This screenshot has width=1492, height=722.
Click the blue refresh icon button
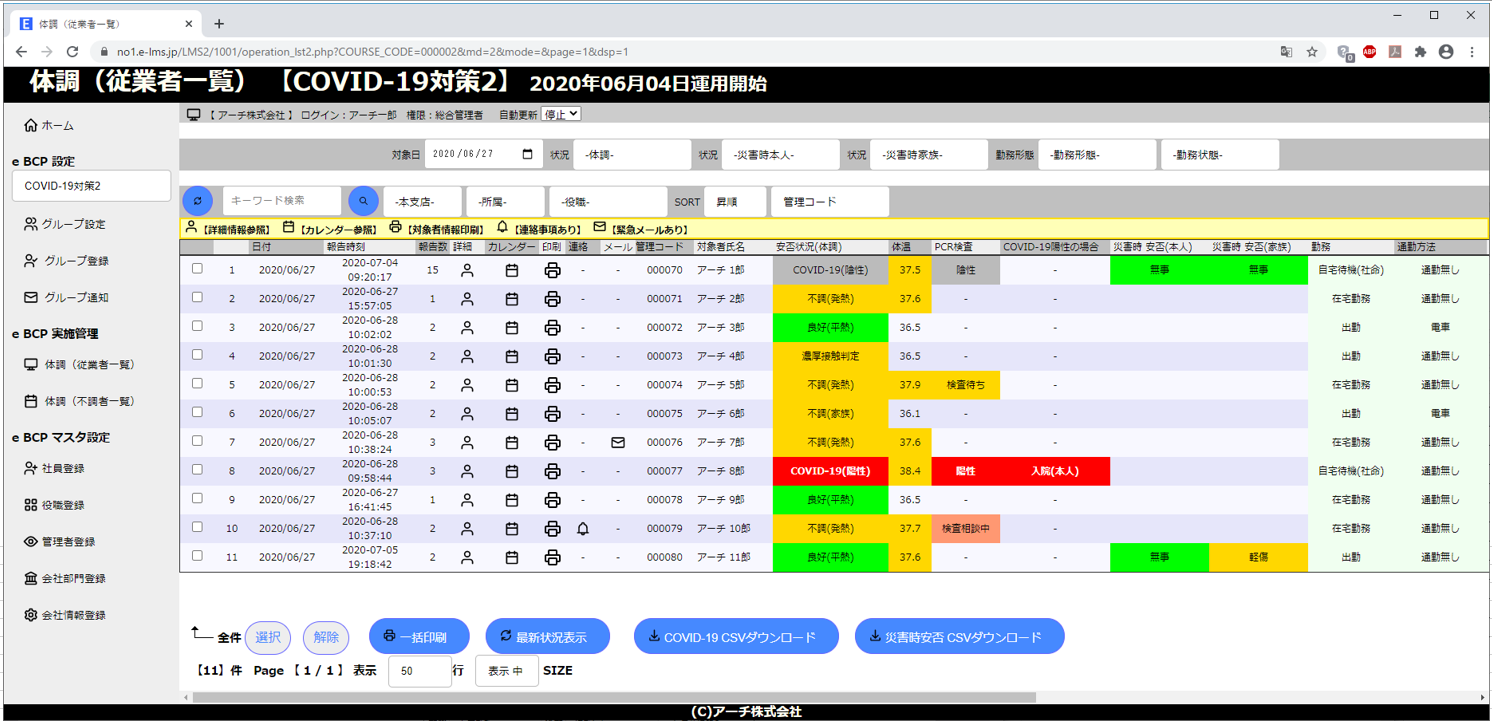tap(198, 201)
